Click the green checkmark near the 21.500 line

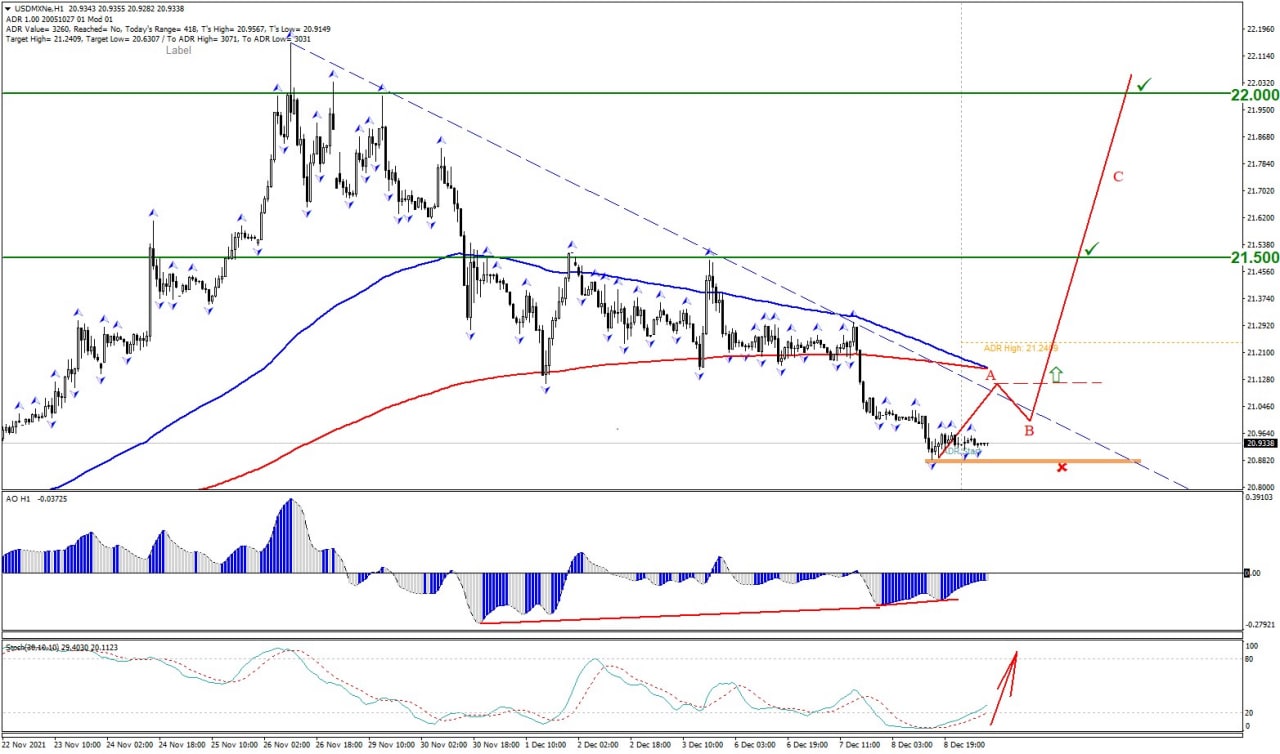tap(1092, 248)
